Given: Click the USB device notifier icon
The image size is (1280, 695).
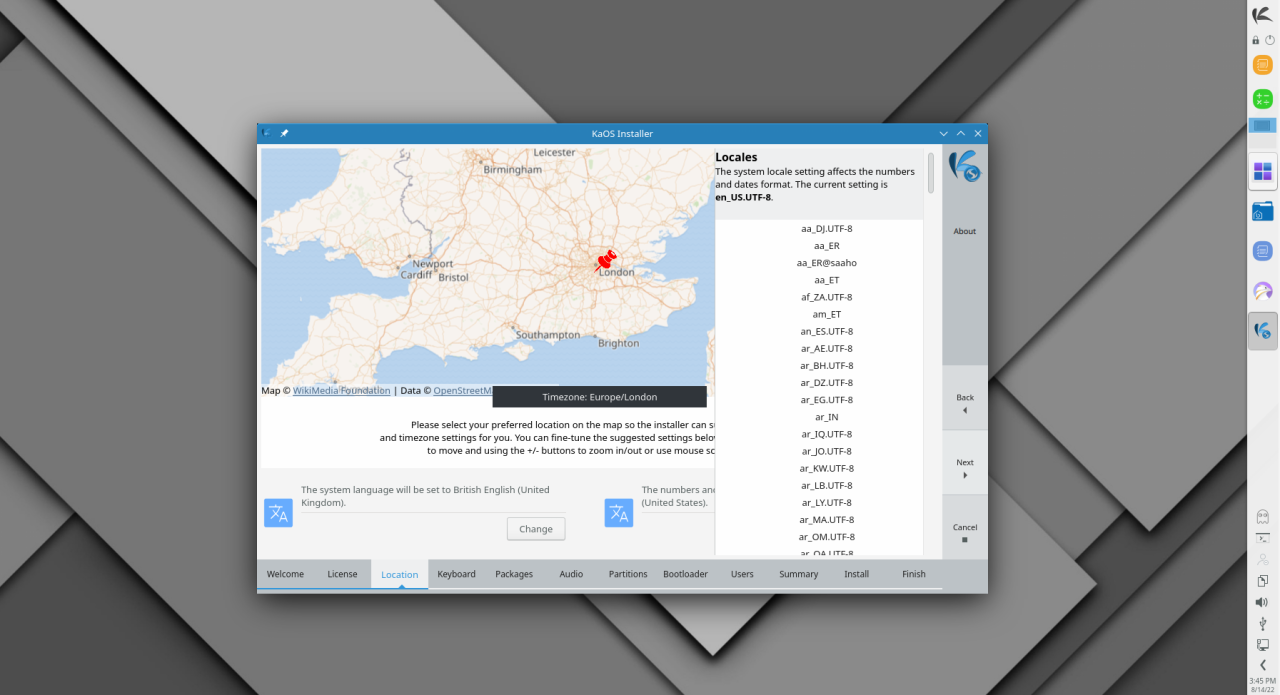Looking at the screenshot, I should point(1262,623).
